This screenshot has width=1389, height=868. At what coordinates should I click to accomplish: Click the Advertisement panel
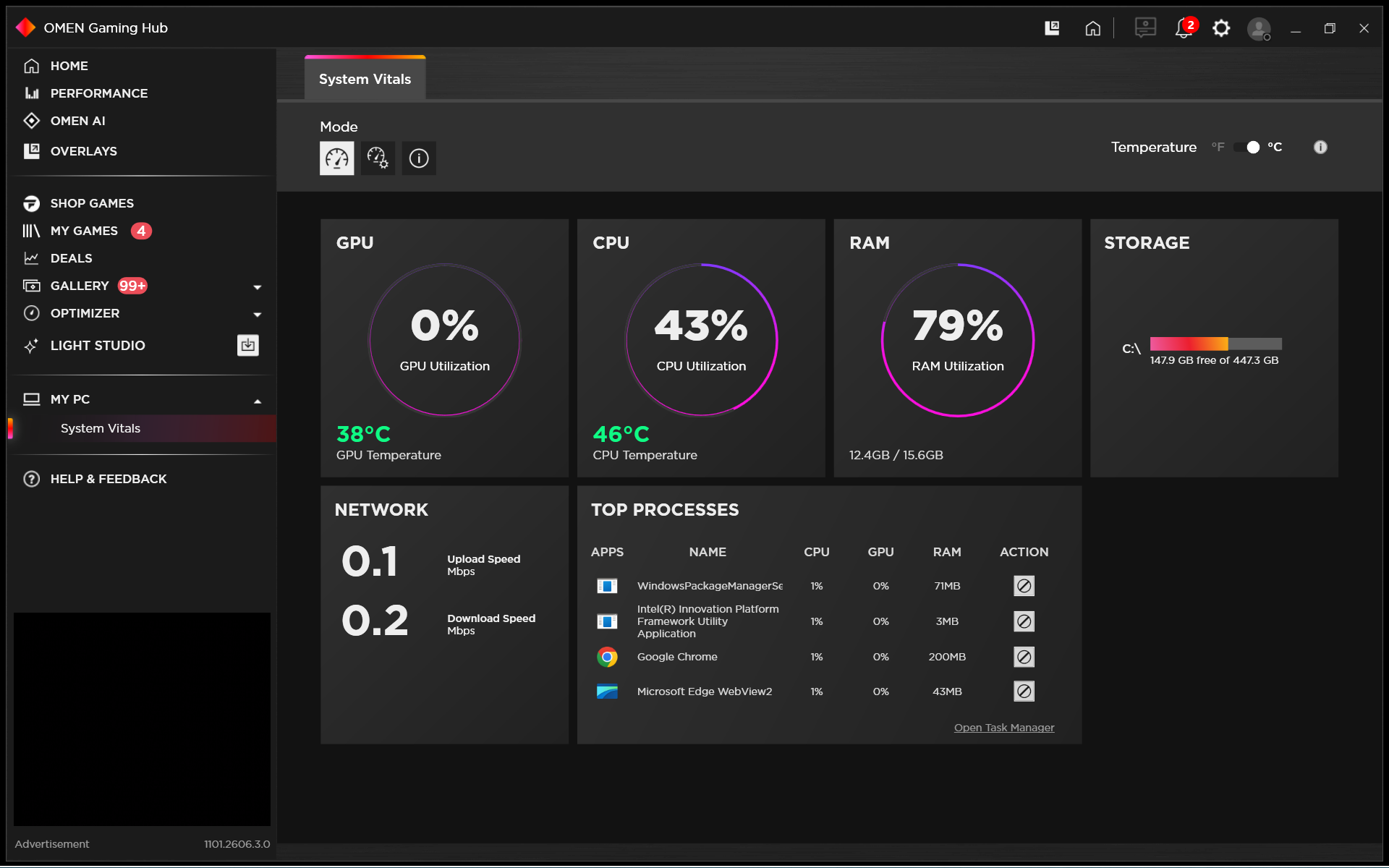[x=142, y=719]
